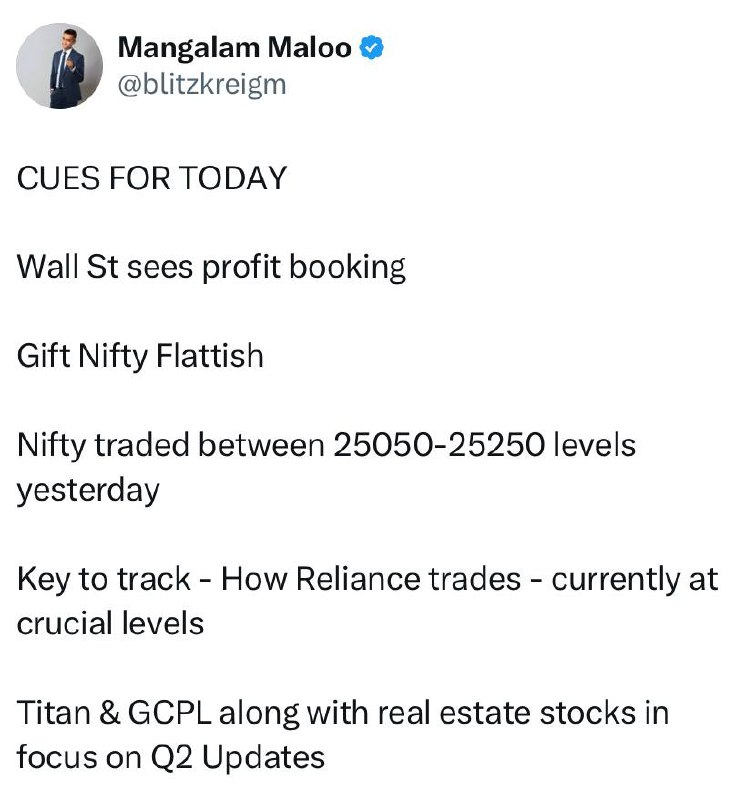Click the word "yesterday"
754x800 pixels.
coord(88,491)
